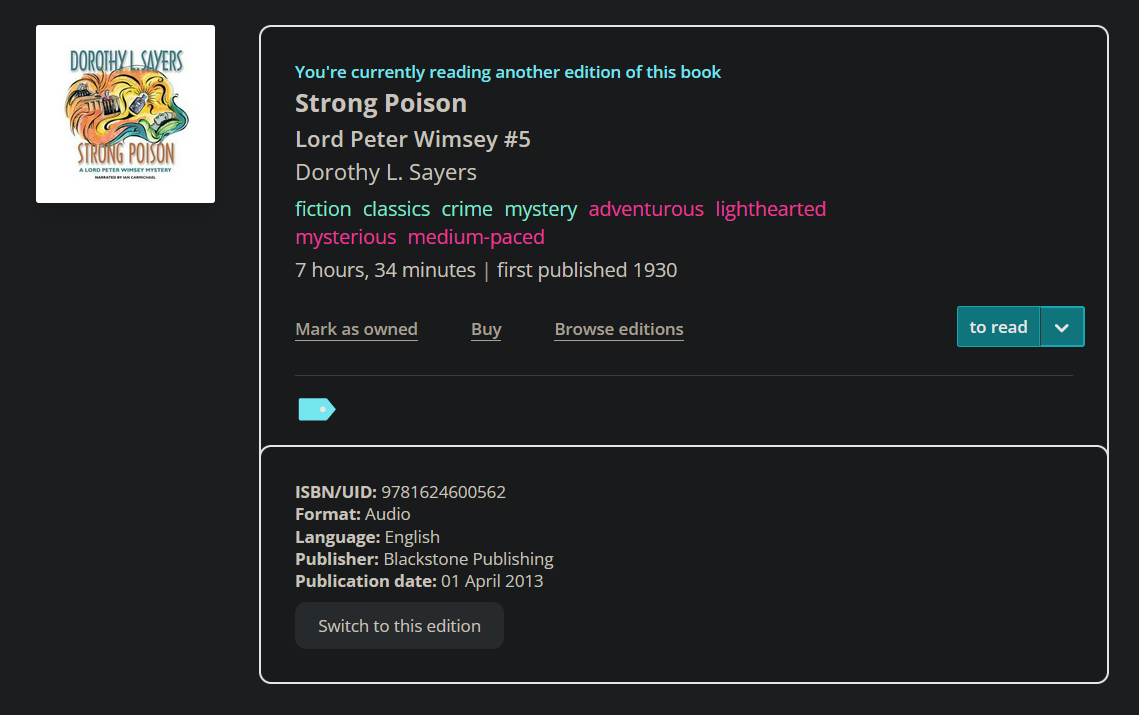Screen dimensions: 1139x715
Task: Open the Strong Poison cover thumbnail
Action: (125, 114)
